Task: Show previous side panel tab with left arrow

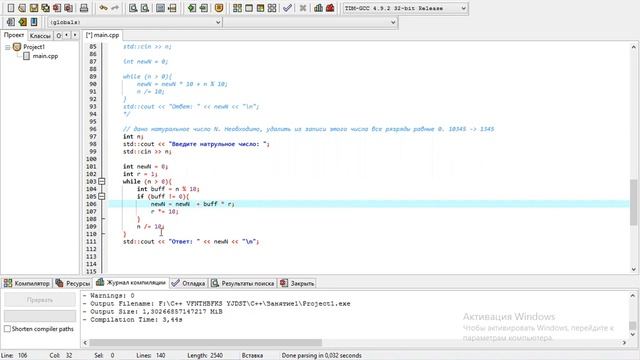Action: (x=67, y=35)
